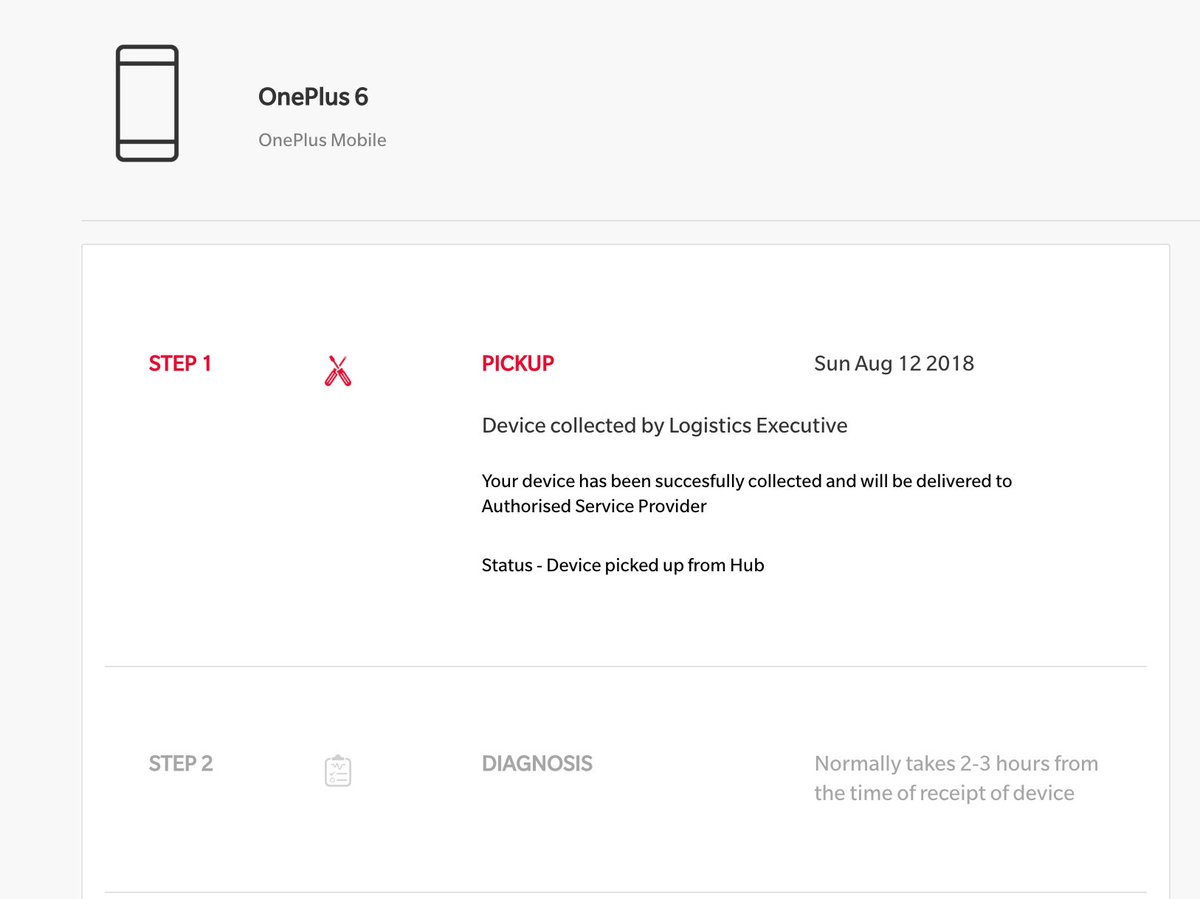Click 'Device collected by Logistics Executive' text
The width and height of the screenshot is (1200, 899).
click(665, 426)
